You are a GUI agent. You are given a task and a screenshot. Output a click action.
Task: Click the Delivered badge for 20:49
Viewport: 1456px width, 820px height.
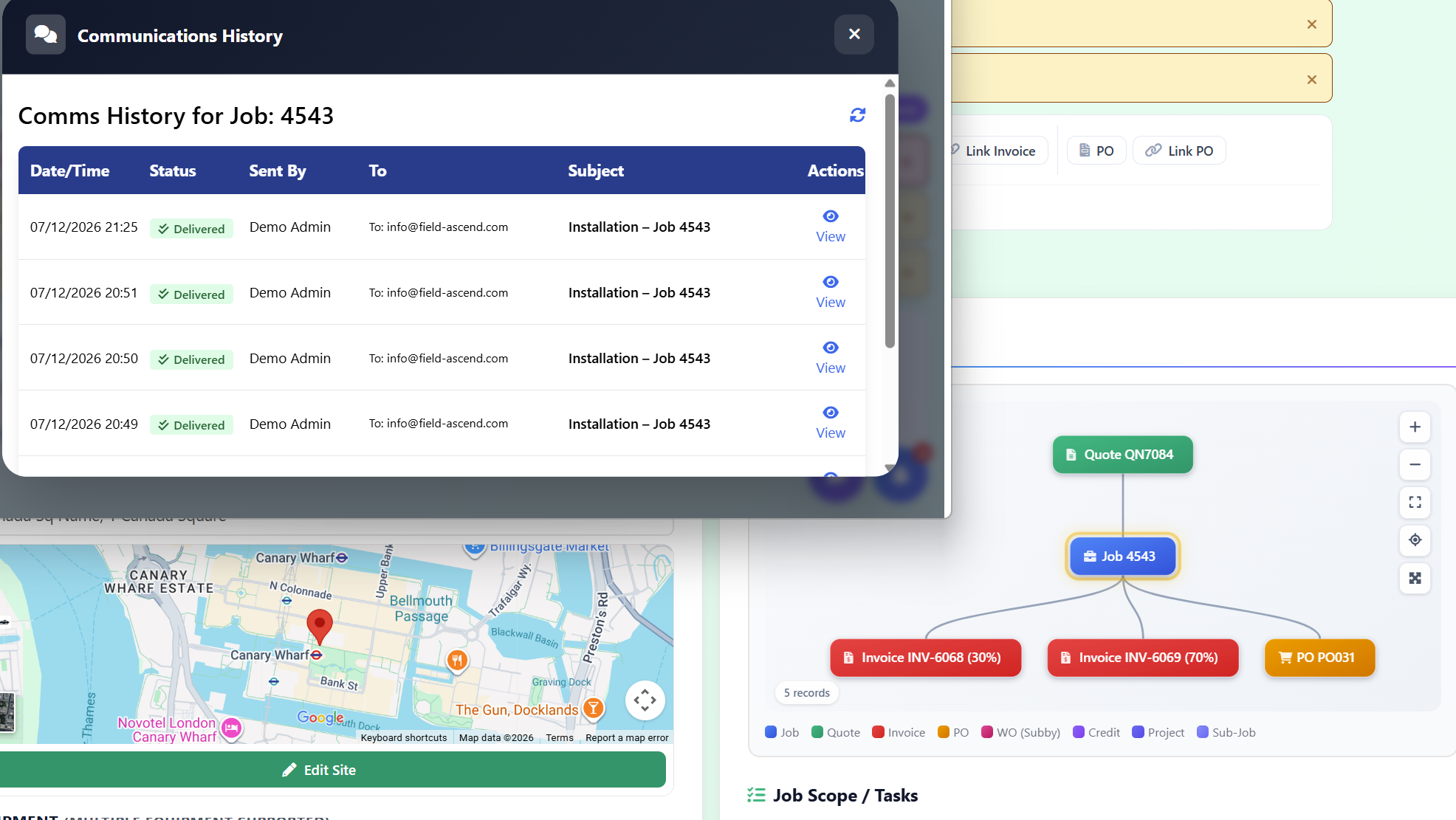[191, 425]
